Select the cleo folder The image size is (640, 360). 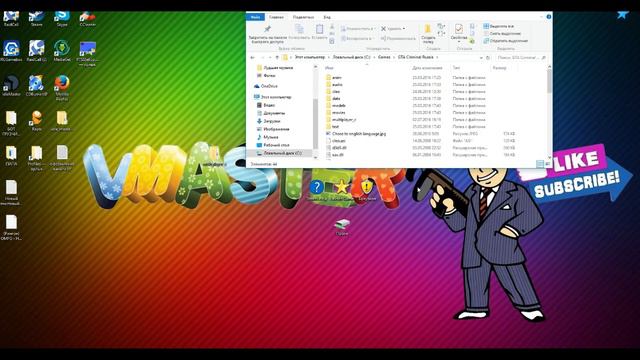pyautogui.click(x=334, y=91)
